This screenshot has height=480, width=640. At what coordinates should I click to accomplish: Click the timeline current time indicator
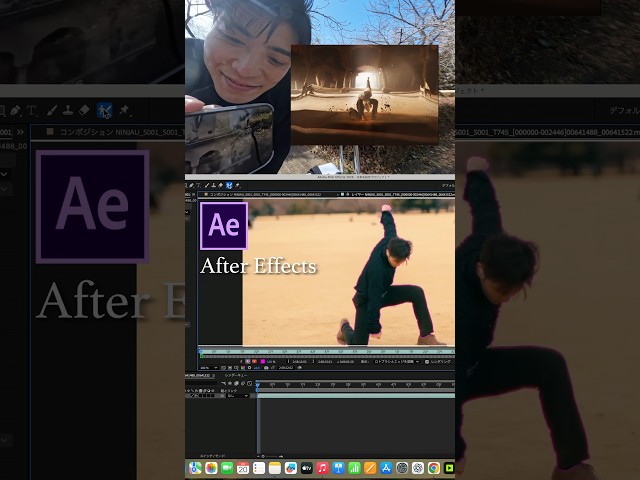click(258, 384)
